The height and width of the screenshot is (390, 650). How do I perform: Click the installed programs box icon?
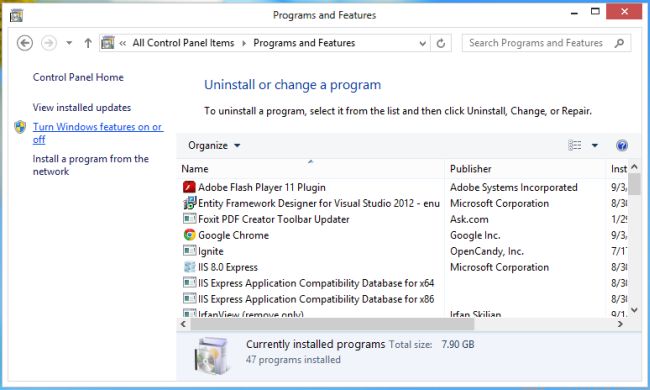coord(211,356)
